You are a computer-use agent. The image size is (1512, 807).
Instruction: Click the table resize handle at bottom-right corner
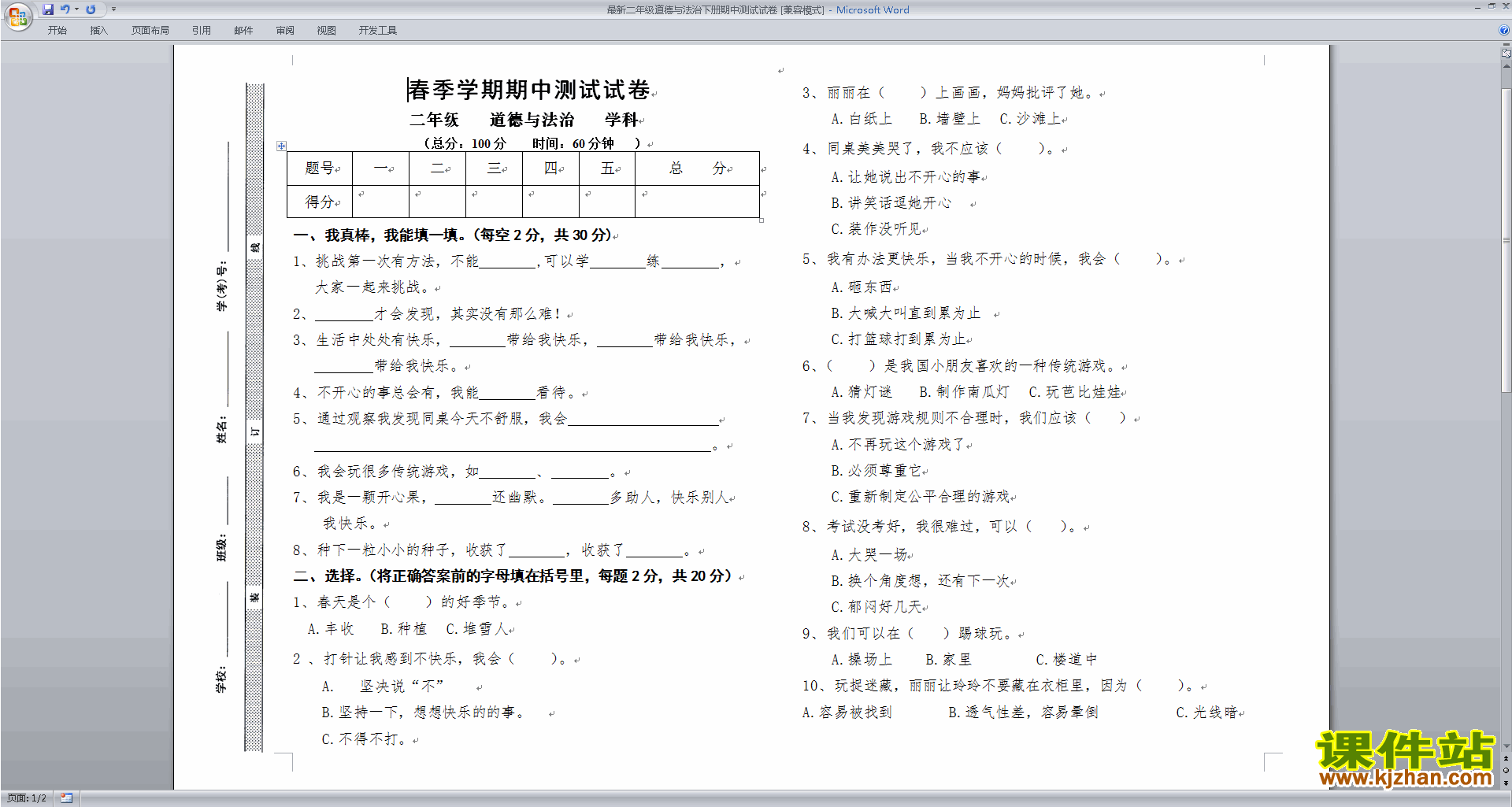click(x=762, y=220)
